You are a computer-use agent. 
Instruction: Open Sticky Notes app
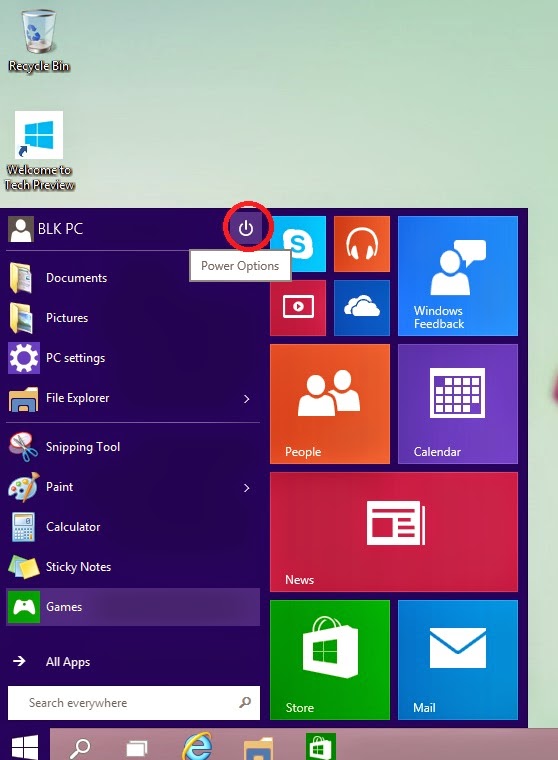click(133, 567)
